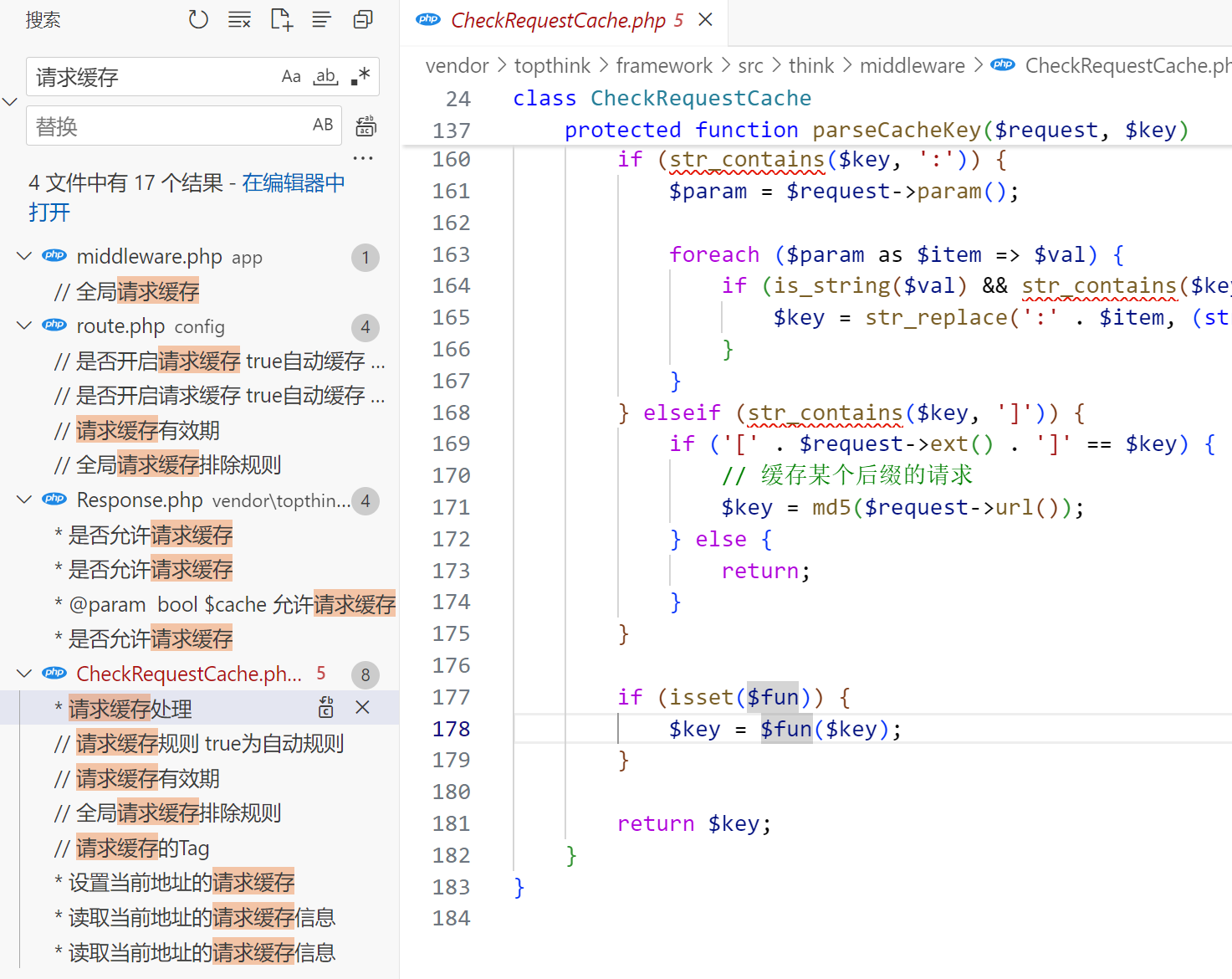The image size is (1232, 979).
Task: Click line number 178 in gutter
Action: (451, 729)
